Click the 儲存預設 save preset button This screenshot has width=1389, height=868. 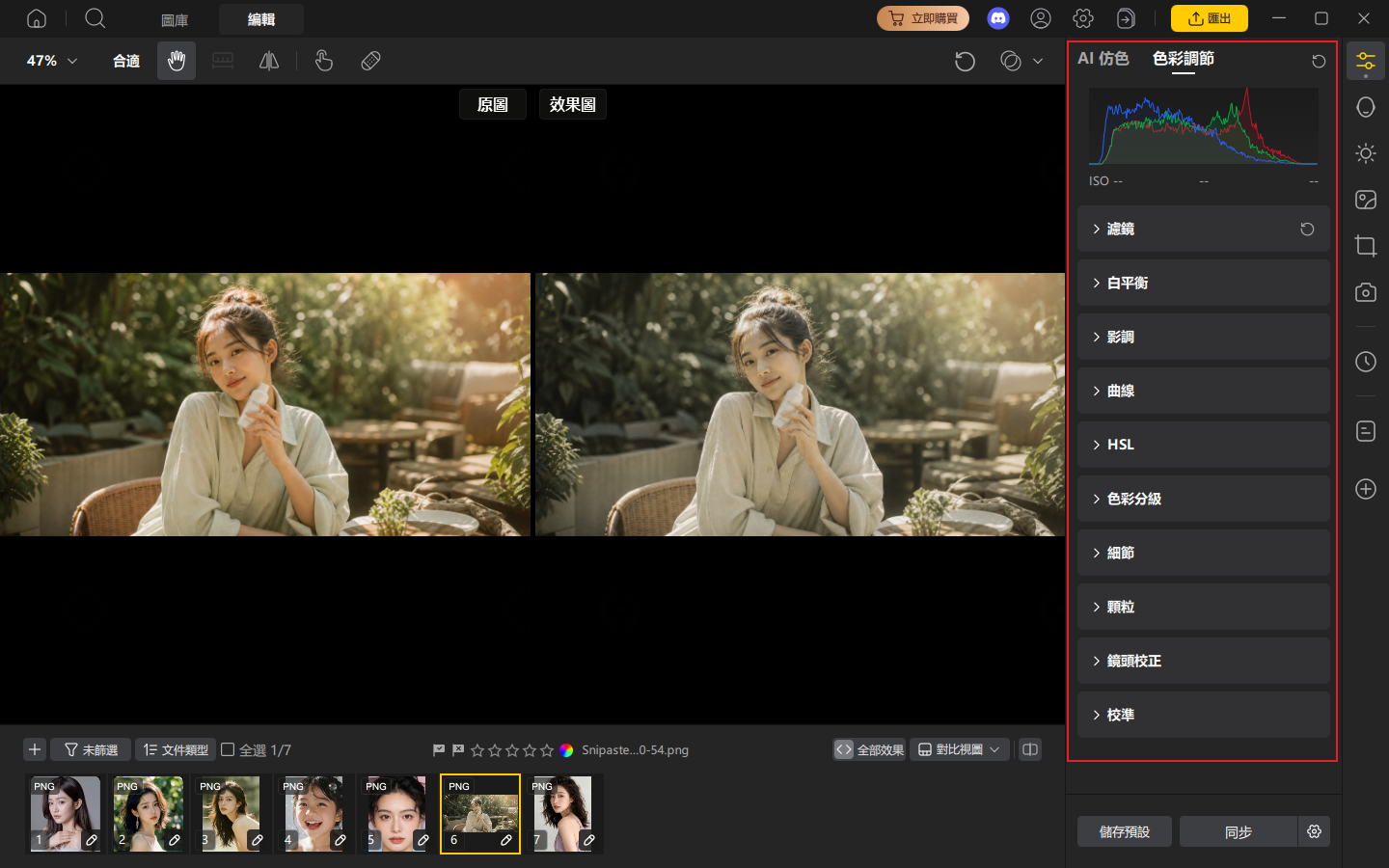(x=1125, y=831)
